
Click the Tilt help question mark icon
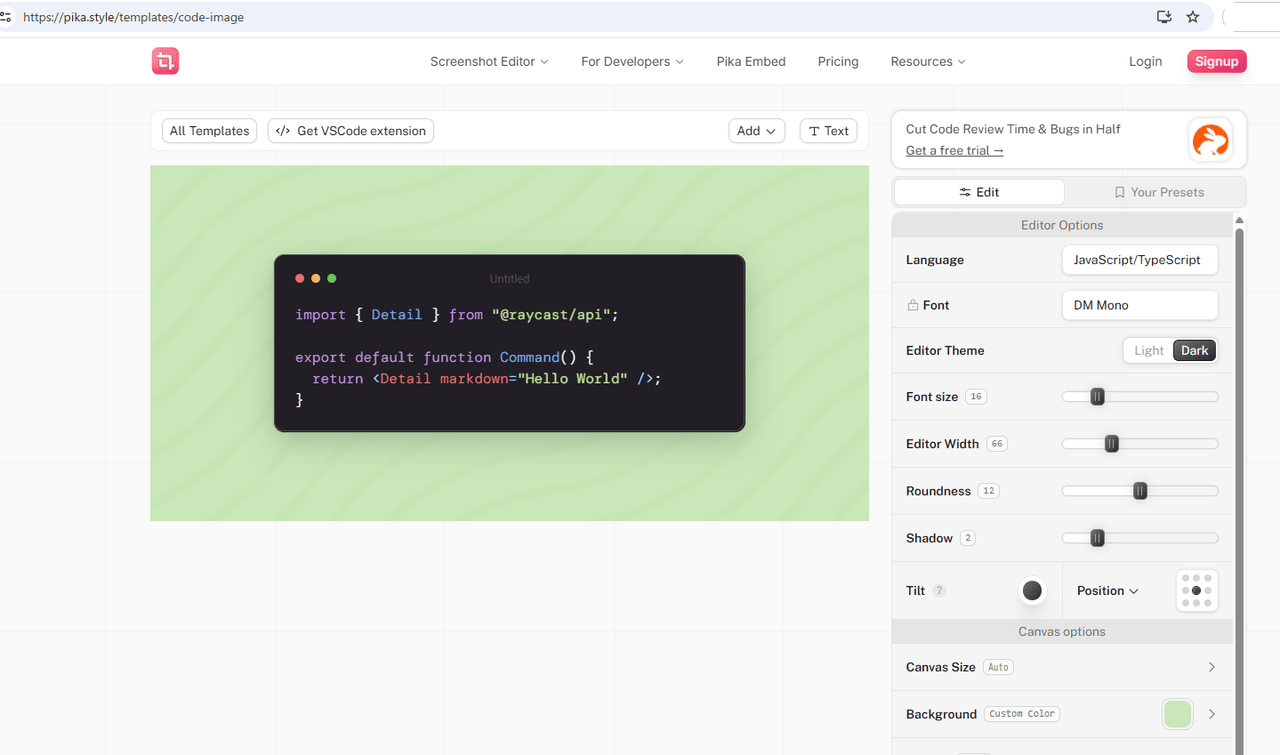pyautogui.click(x=939, y=591)
